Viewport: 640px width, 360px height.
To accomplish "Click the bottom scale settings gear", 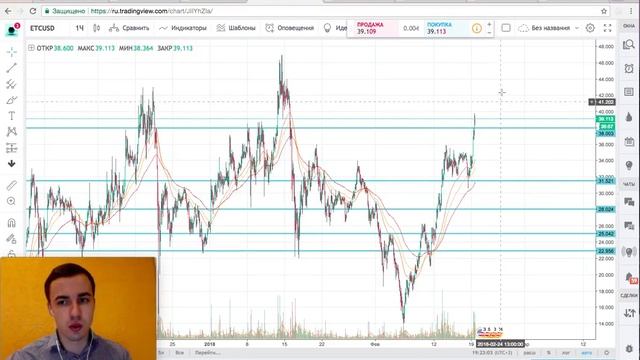I will 607,353.
